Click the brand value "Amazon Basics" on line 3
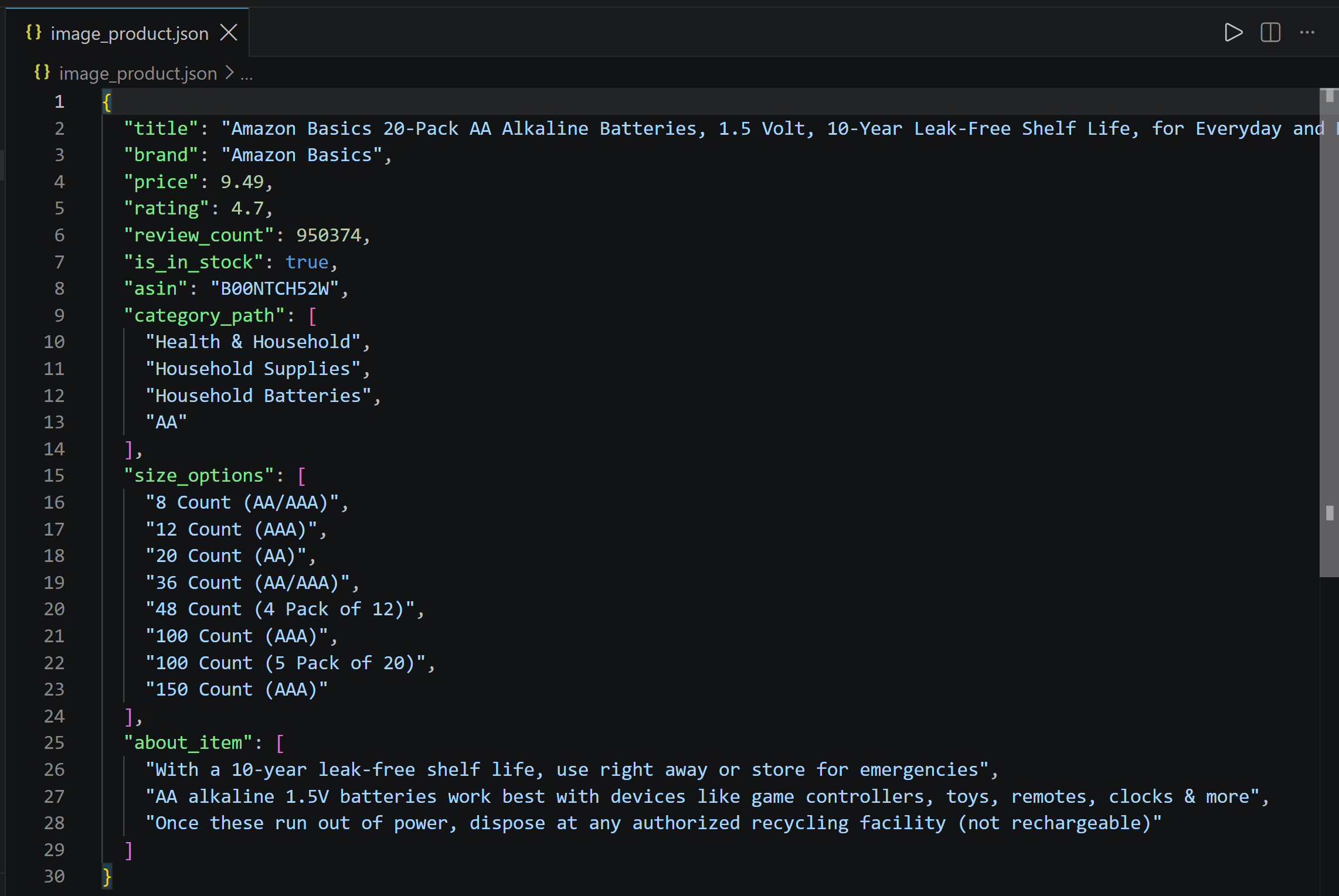The width and height of the screenshot is (1339, 896). click(x=302, y=155)
